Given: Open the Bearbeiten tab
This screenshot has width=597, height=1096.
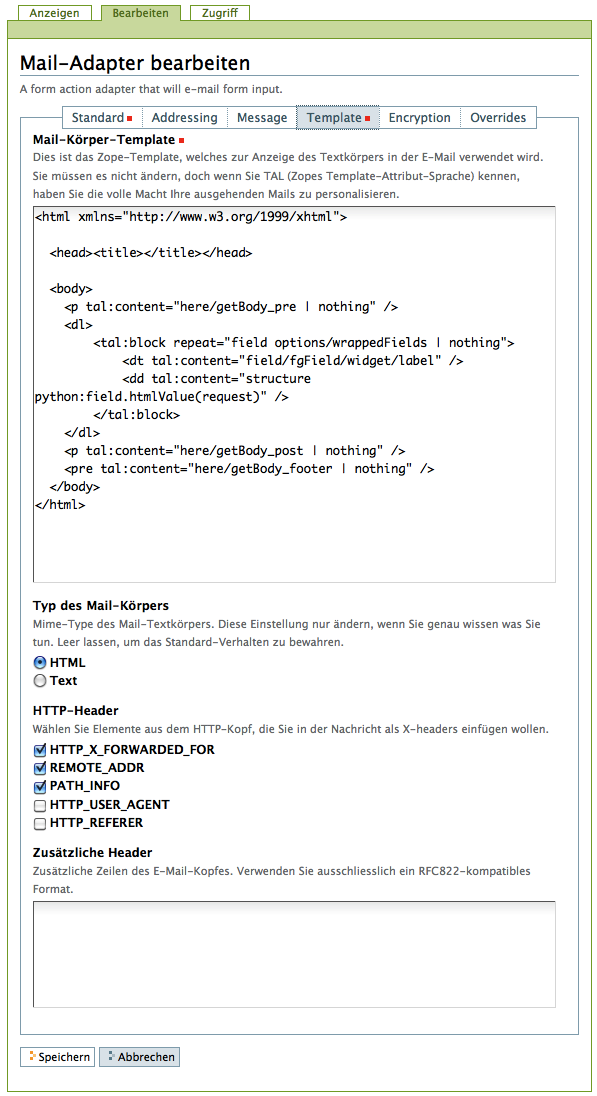Looking at the screenshot, I should click(x=141, y=13).
